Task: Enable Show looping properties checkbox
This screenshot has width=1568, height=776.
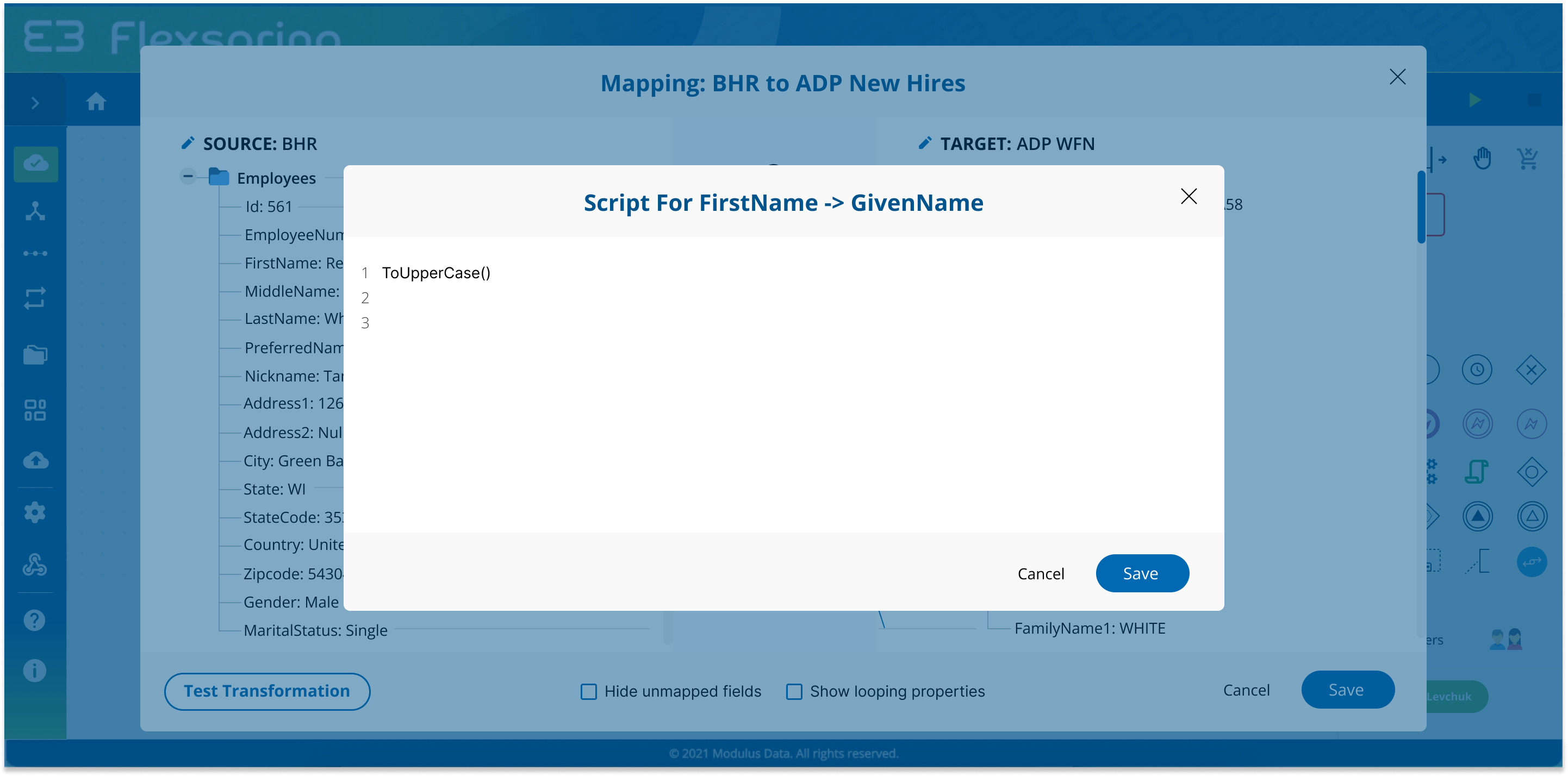Action: coord(794,691)
